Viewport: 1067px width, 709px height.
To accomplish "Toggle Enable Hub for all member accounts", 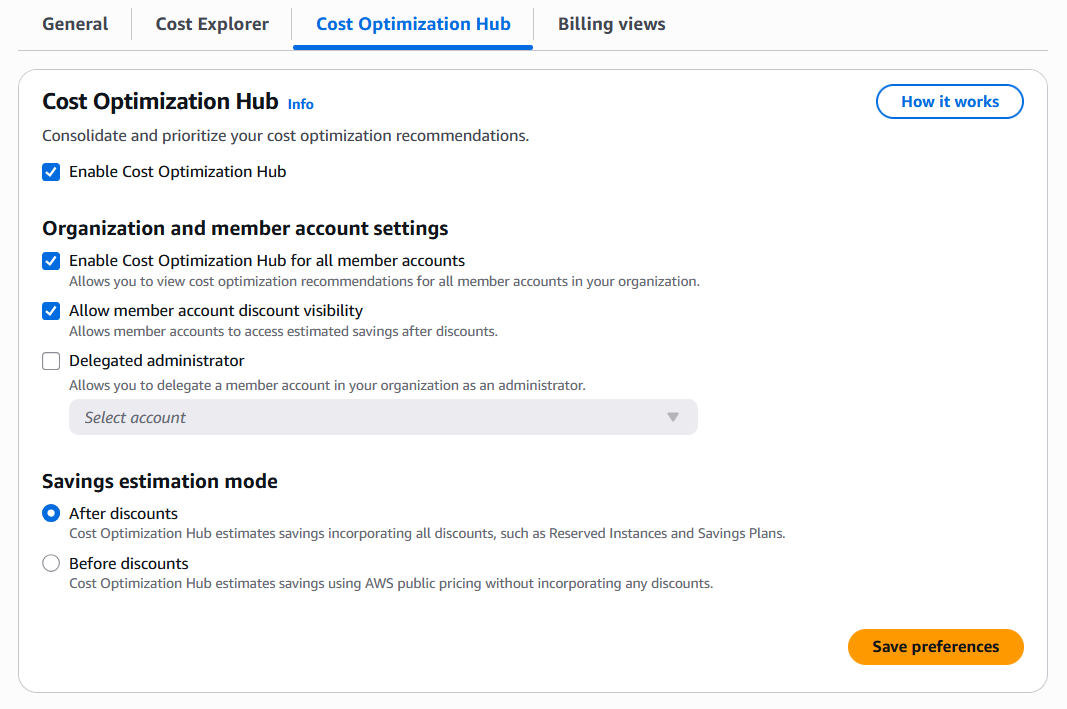I will pos(51,261).
